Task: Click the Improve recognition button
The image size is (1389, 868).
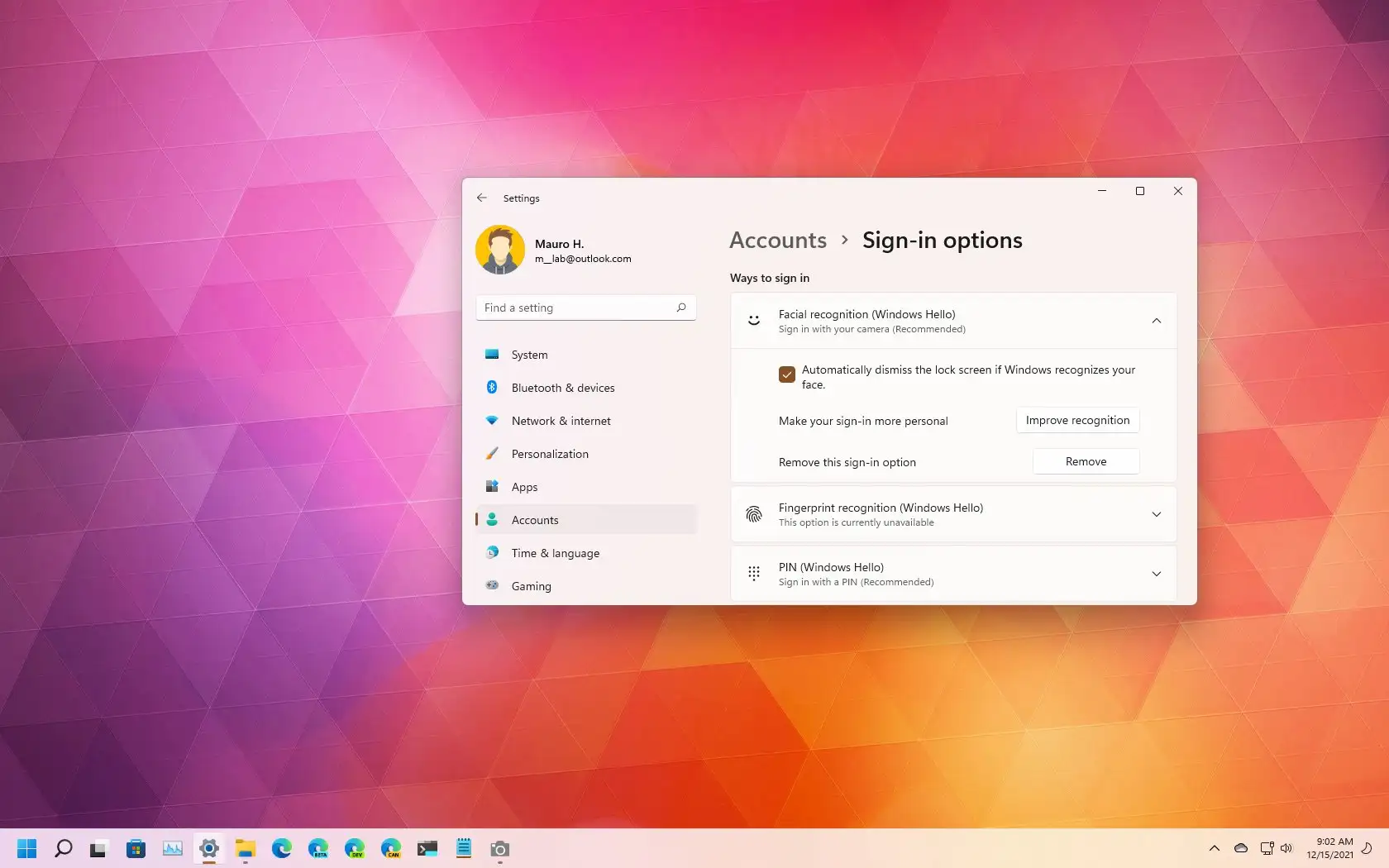Action: tap(1077, 420)
